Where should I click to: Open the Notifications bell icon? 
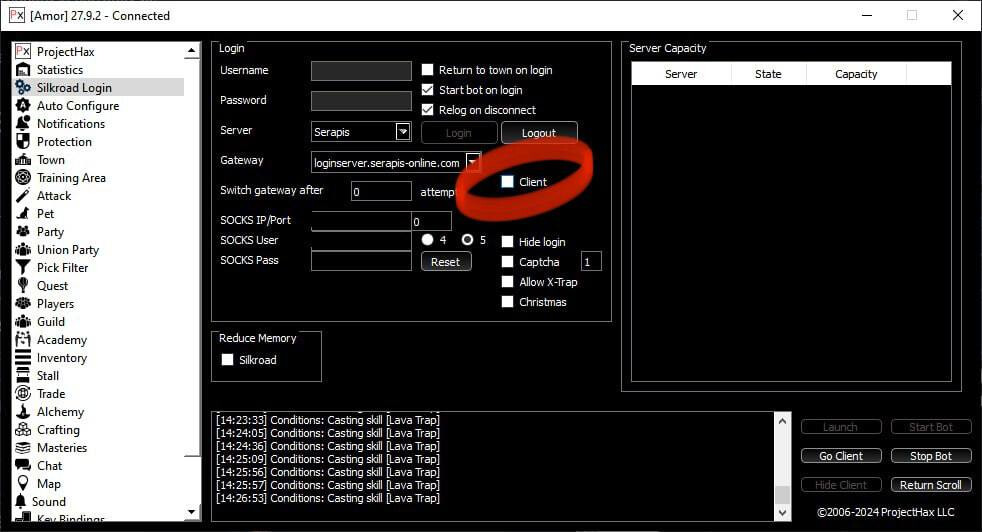(x=23, y=124)
